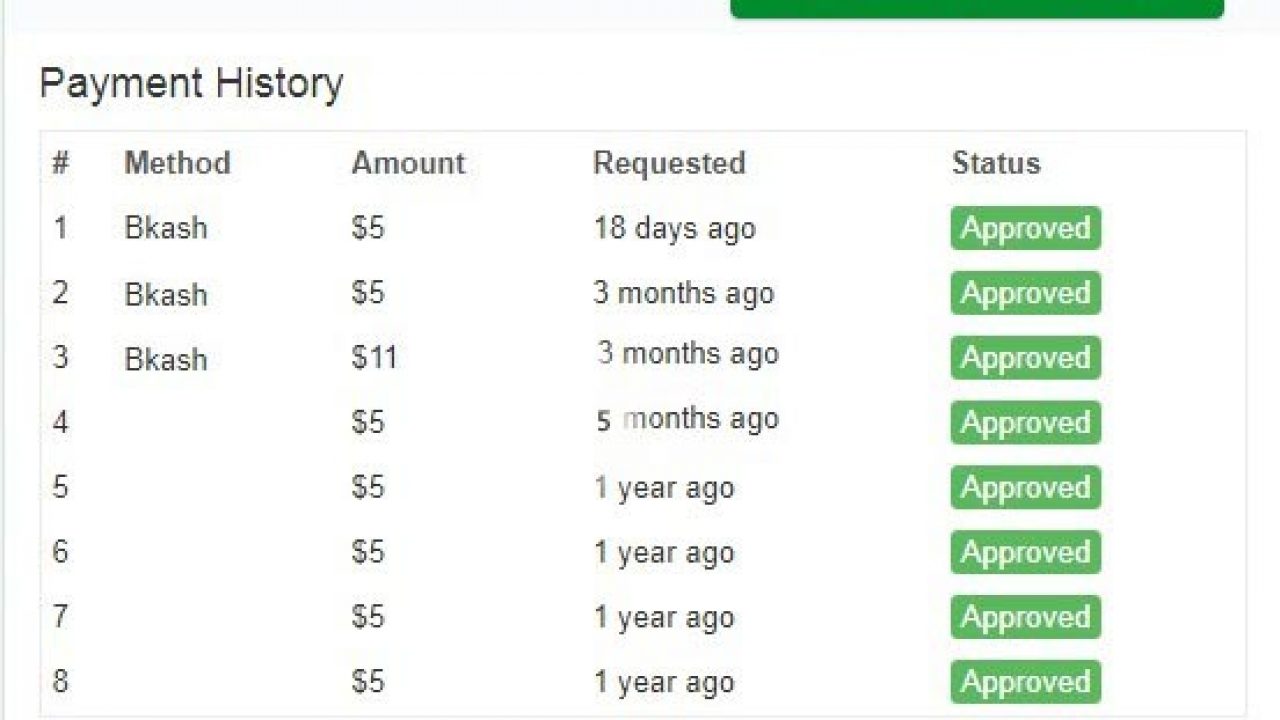Click the Status column header

[996, 163]
